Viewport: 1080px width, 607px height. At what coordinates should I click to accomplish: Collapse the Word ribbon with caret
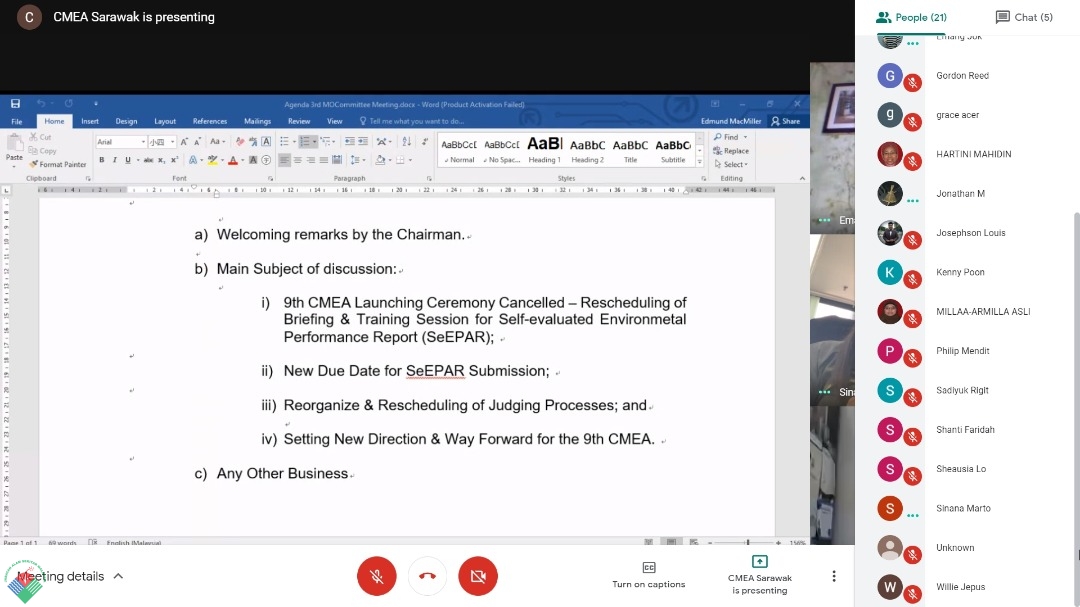tap(802, 178)
